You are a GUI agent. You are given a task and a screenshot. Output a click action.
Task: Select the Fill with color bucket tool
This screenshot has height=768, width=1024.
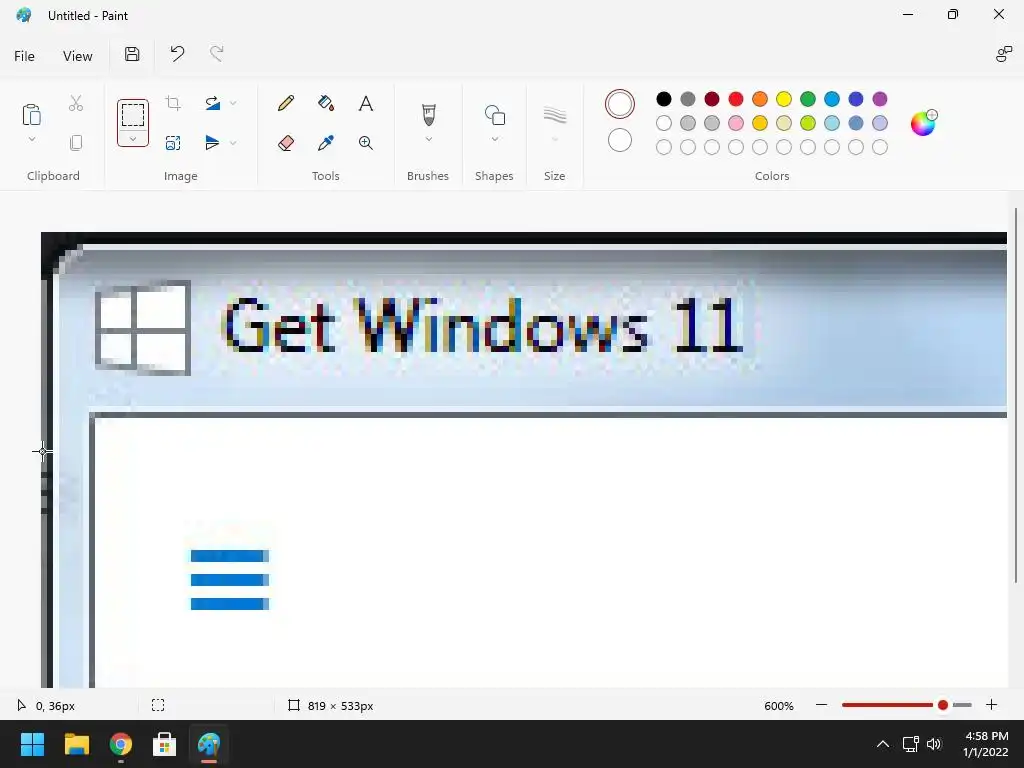tap(325, 103)
